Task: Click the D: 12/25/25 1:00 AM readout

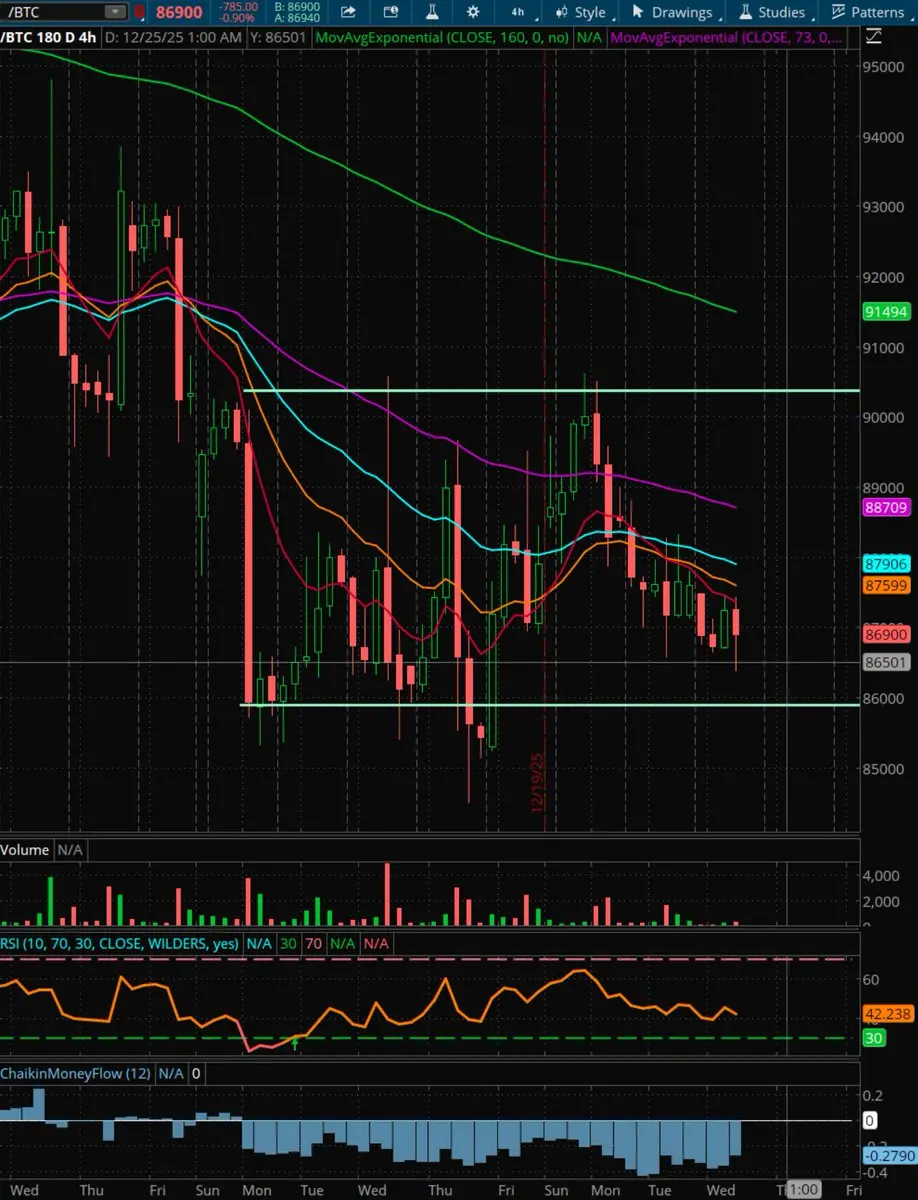Action: tap(175, 37)
